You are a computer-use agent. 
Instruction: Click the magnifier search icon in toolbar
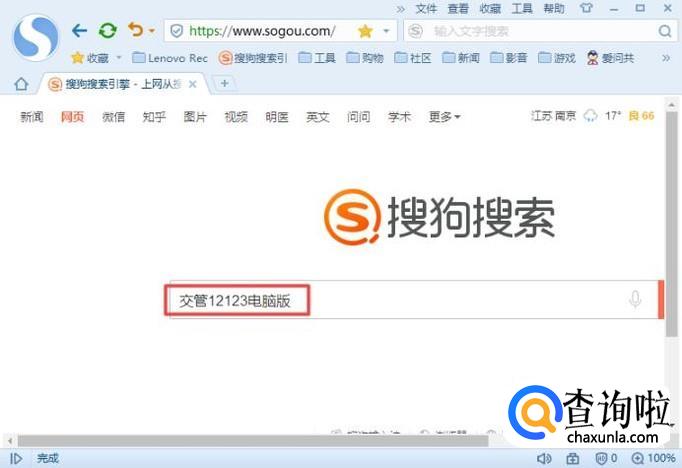point(665,31)
